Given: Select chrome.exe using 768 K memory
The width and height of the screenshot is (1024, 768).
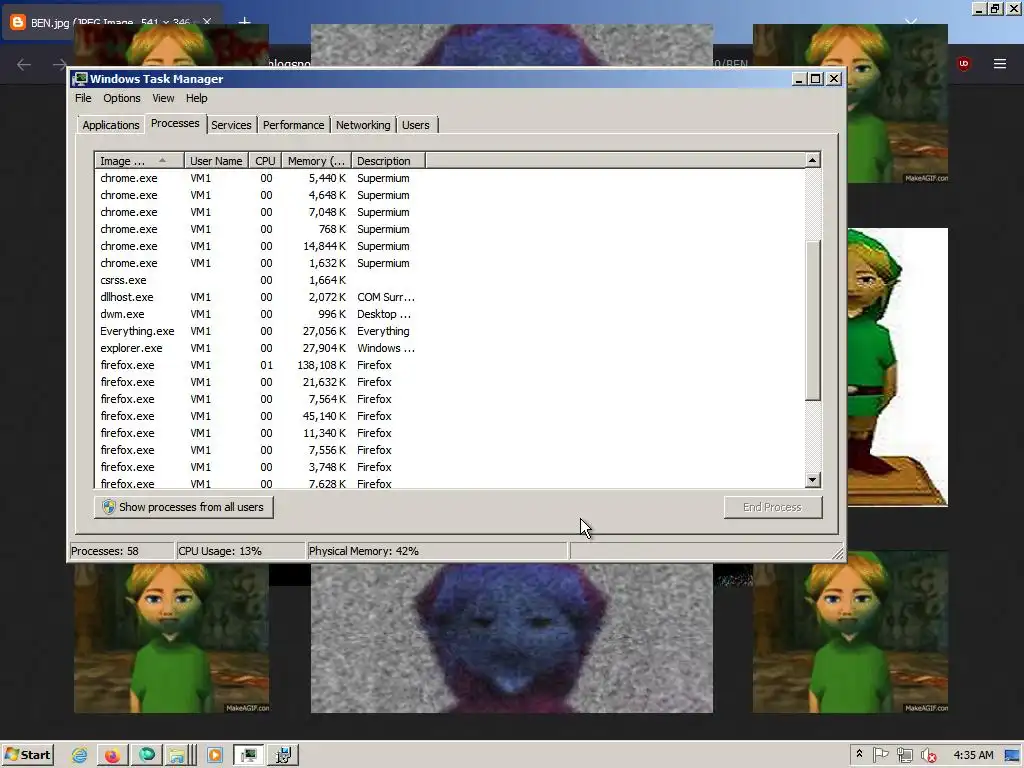Looking at the screenshot, I should tap(449, 229).
